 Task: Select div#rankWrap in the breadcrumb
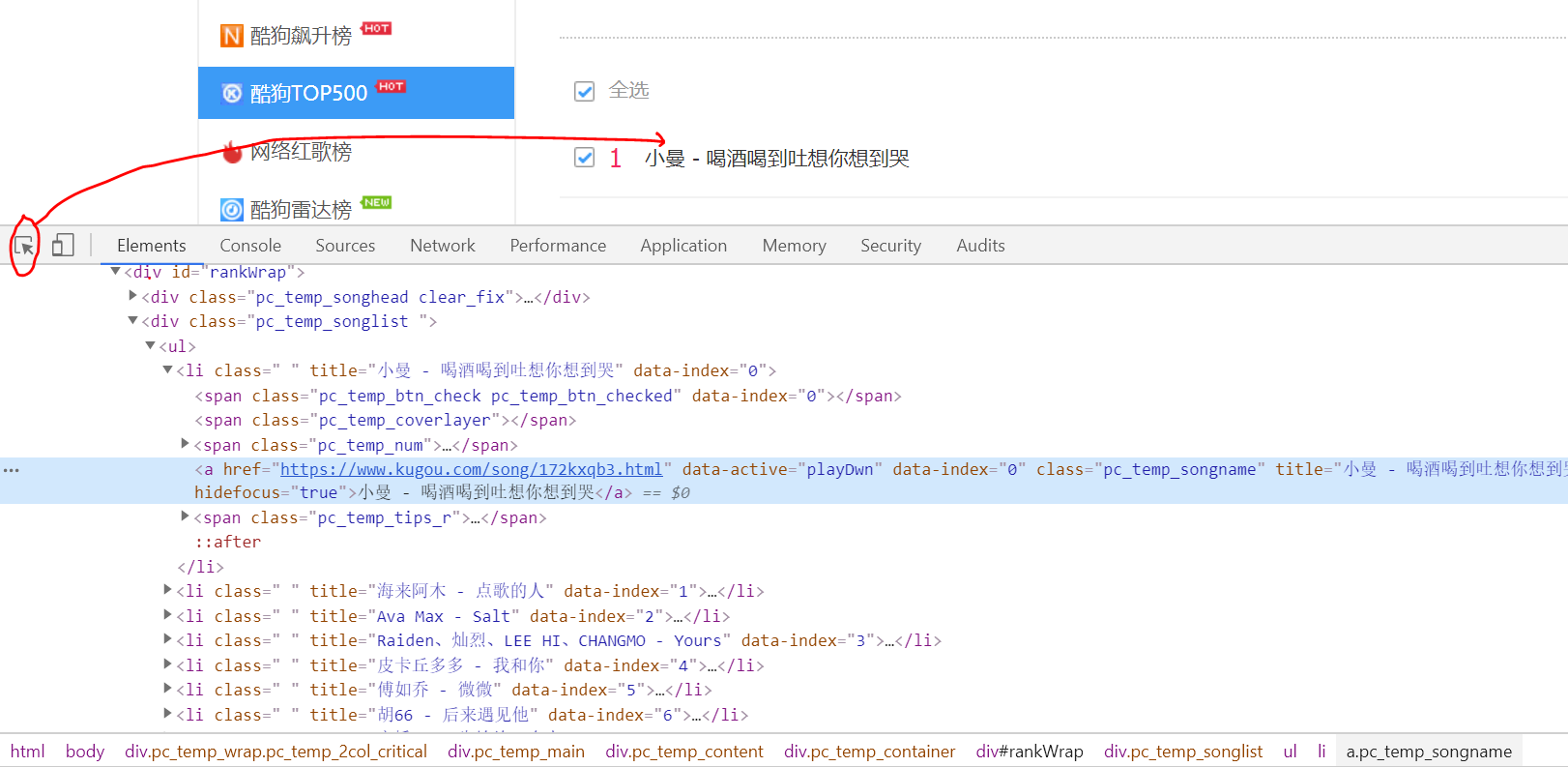click(x=1030, y=752)
